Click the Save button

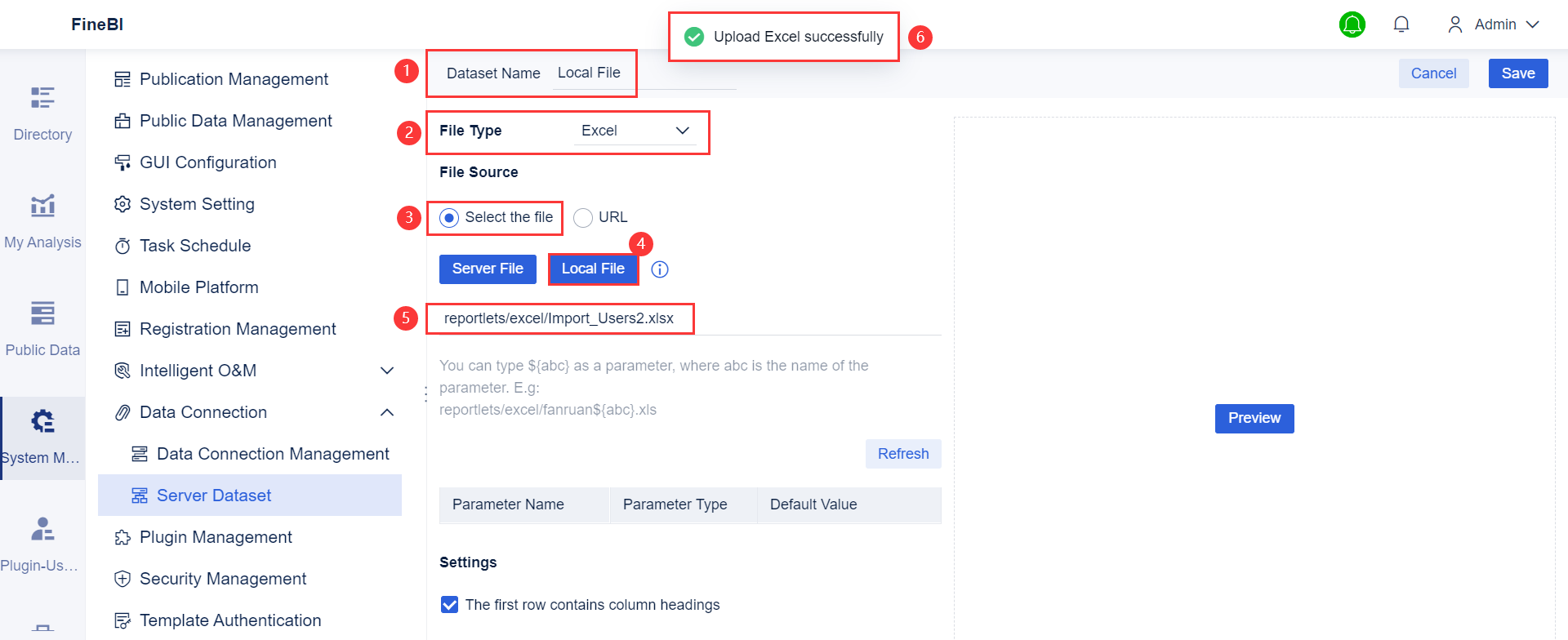coord(1517,73)
